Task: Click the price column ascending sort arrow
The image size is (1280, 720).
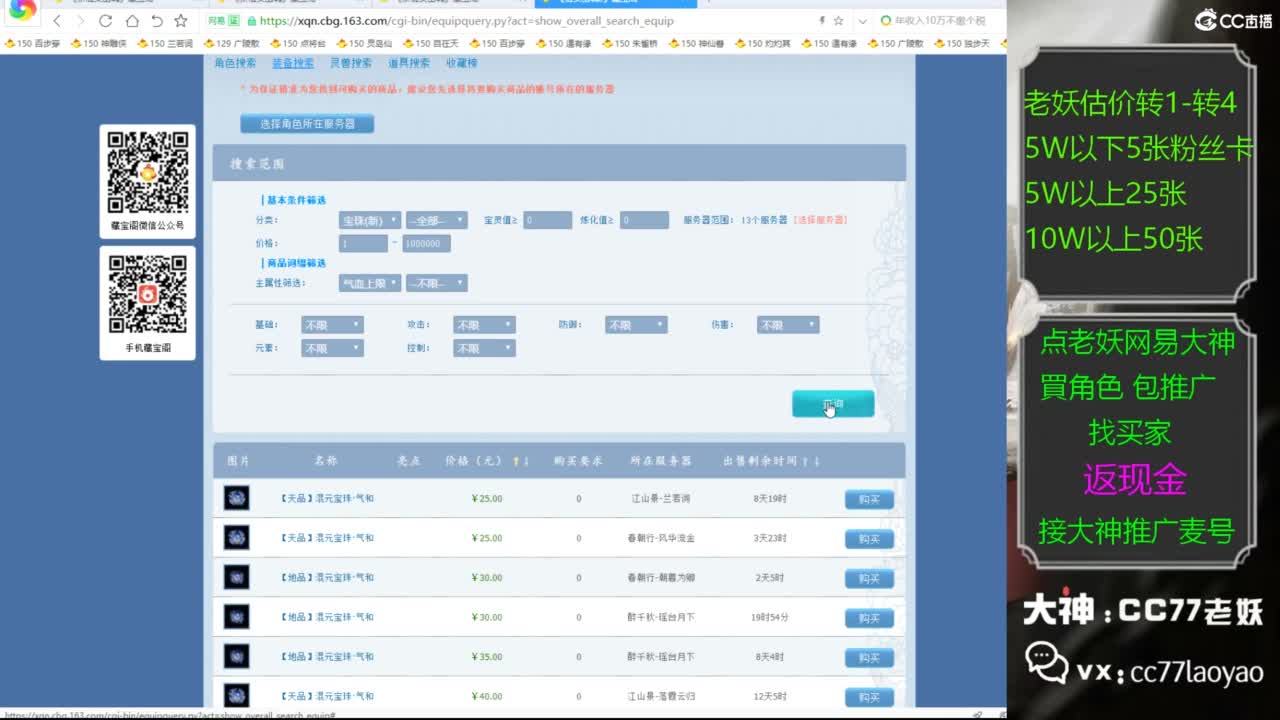Action: tap(516, 461)
